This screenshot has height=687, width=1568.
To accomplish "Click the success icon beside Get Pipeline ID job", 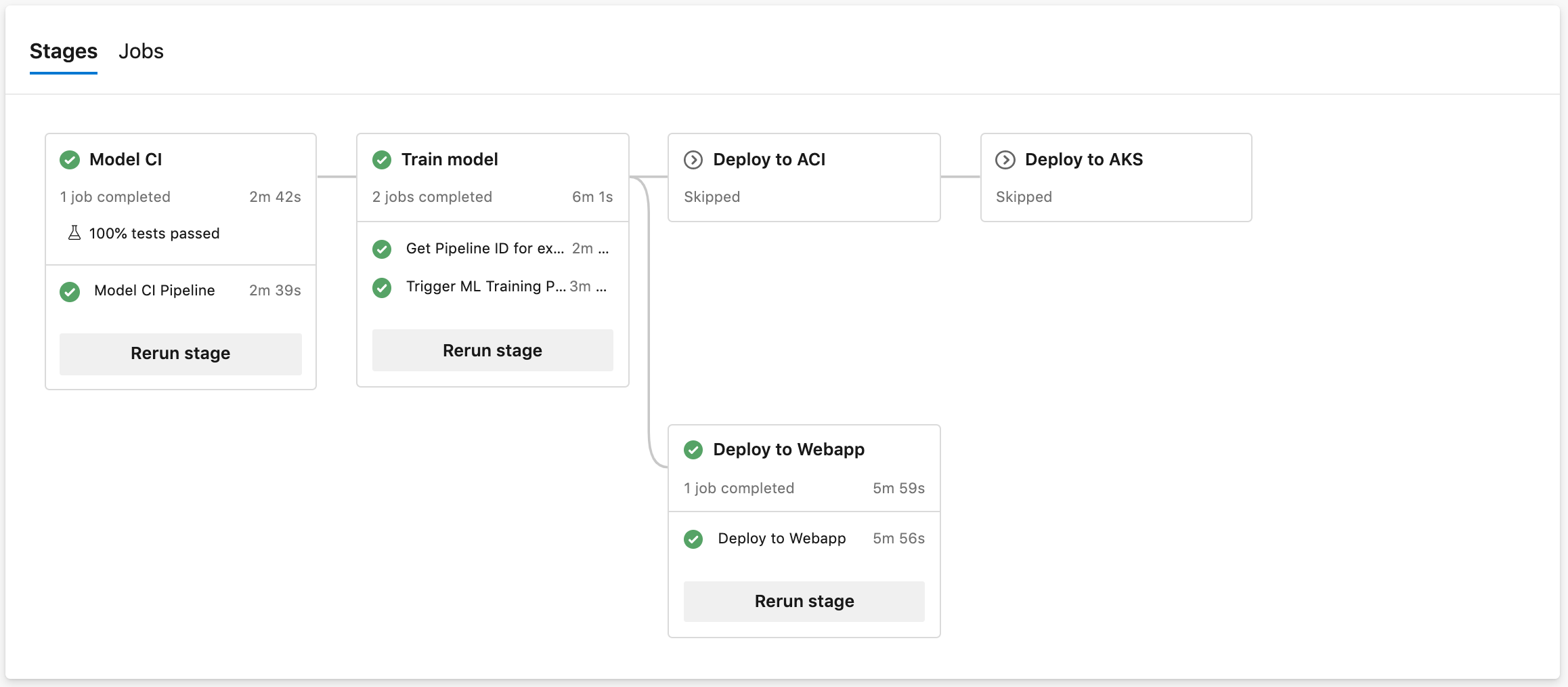I will click(x=382, y=249).
